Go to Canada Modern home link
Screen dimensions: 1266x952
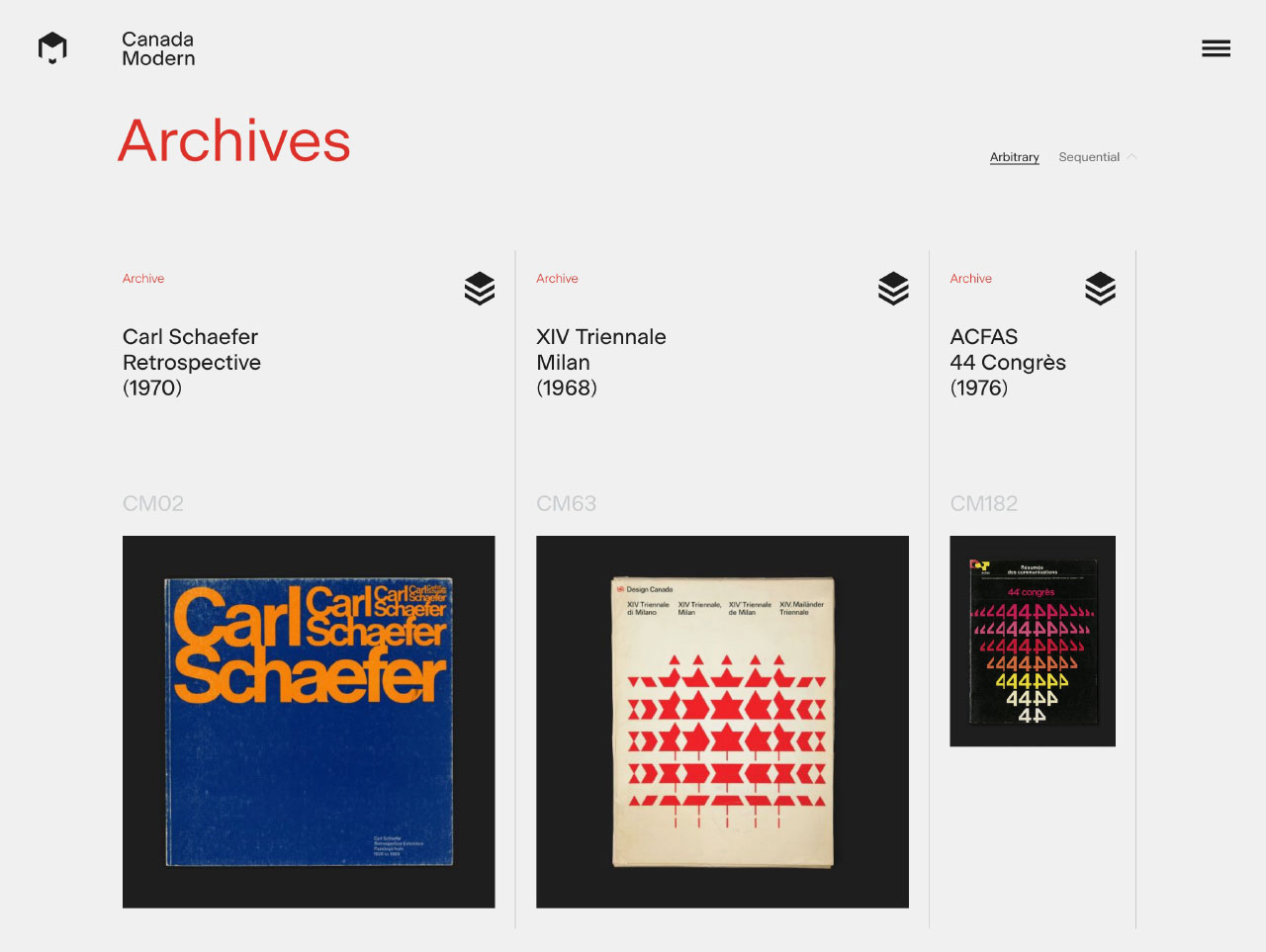click(x=158, y=48)
